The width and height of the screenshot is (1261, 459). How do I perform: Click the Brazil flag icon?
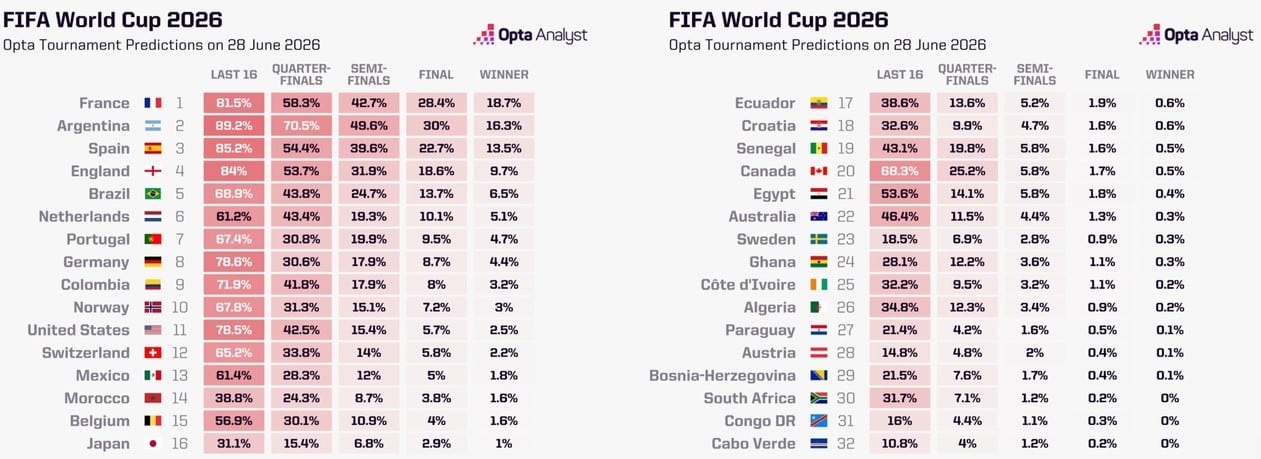click(x=153, y=194)
